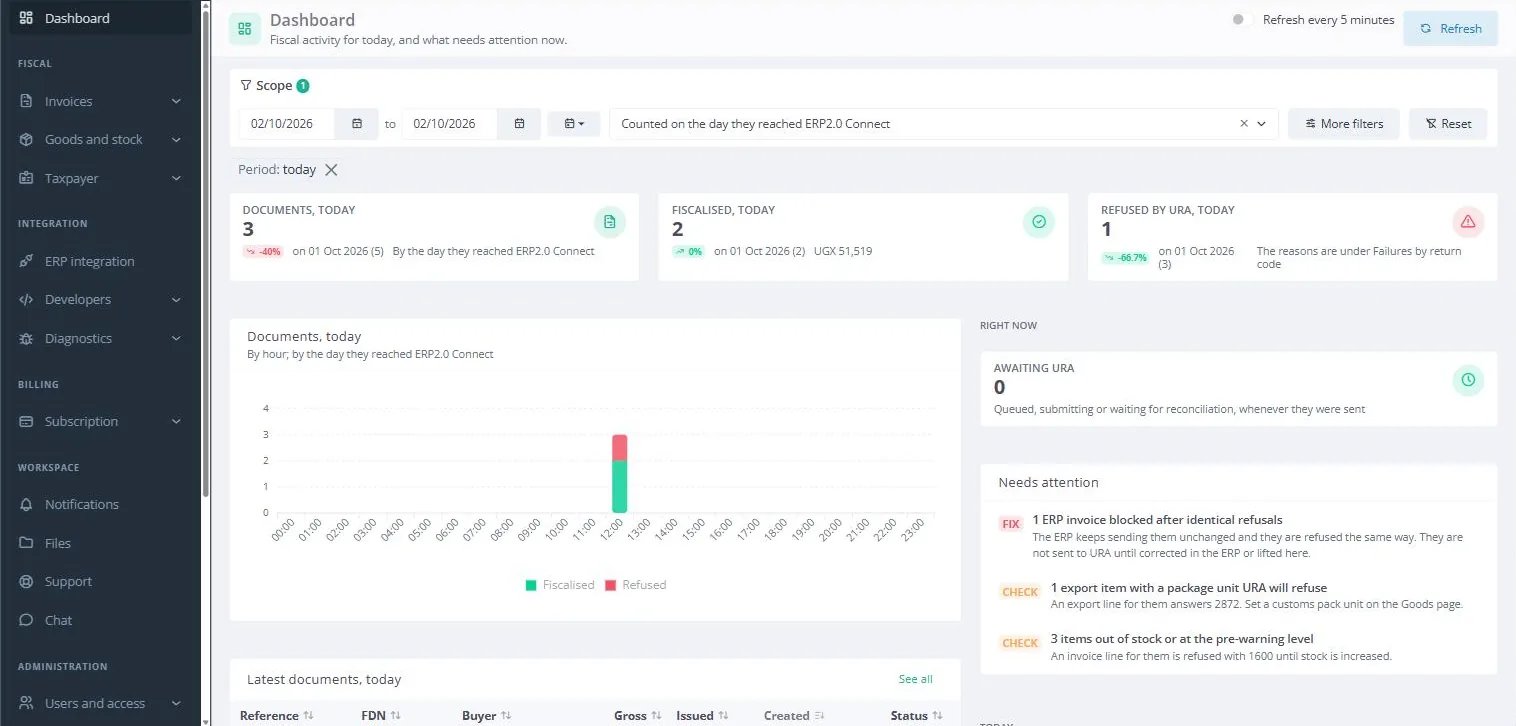Click the Notifications bell icon

tap(27, 504)
